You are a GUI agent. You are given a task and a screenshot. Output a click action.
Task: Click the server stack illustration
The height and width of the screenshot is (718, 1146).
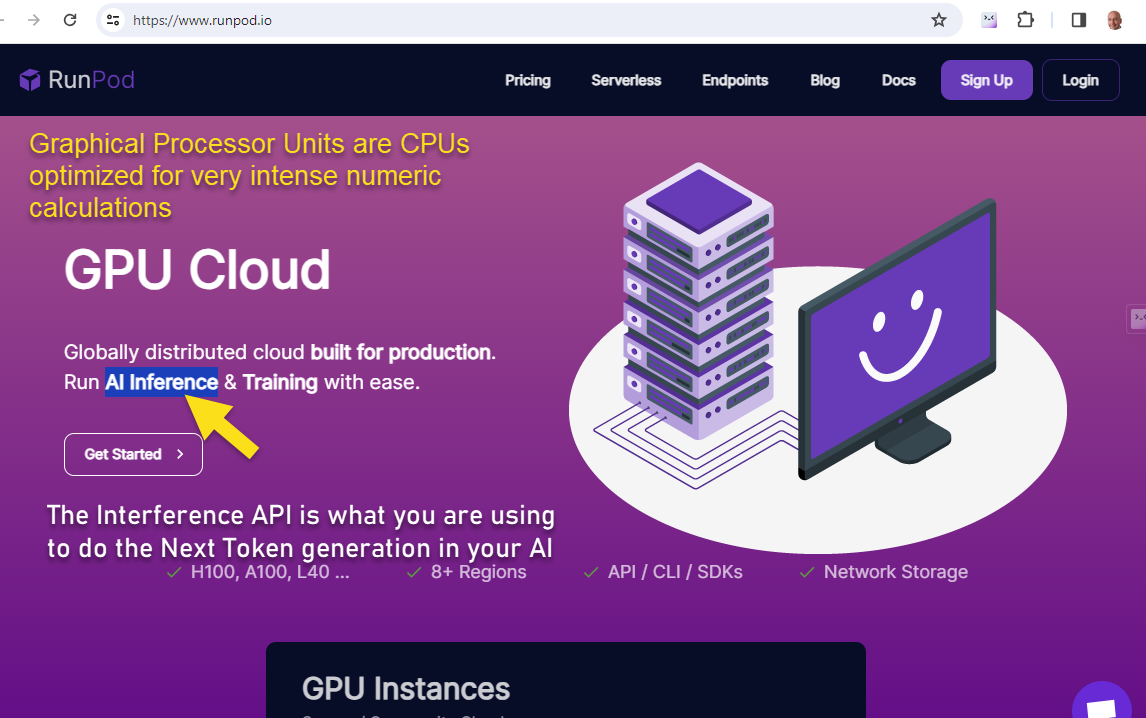(698, 301)
